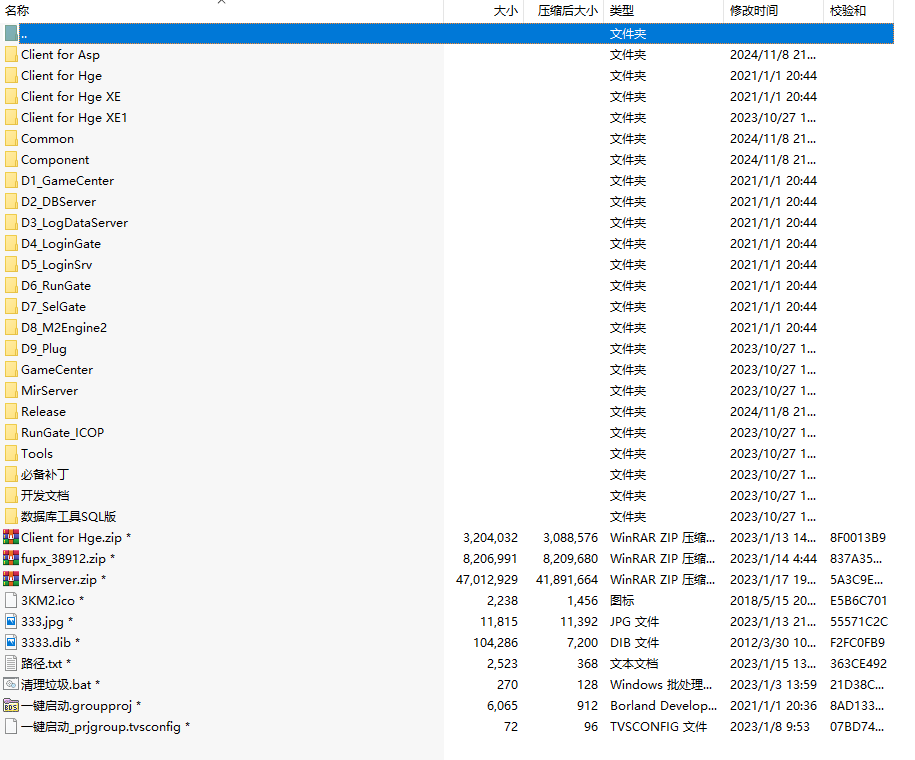Click the Client for Hge.zip icon
The height and width of the screenshot is (760, 915).
click(x=11, y=537)
